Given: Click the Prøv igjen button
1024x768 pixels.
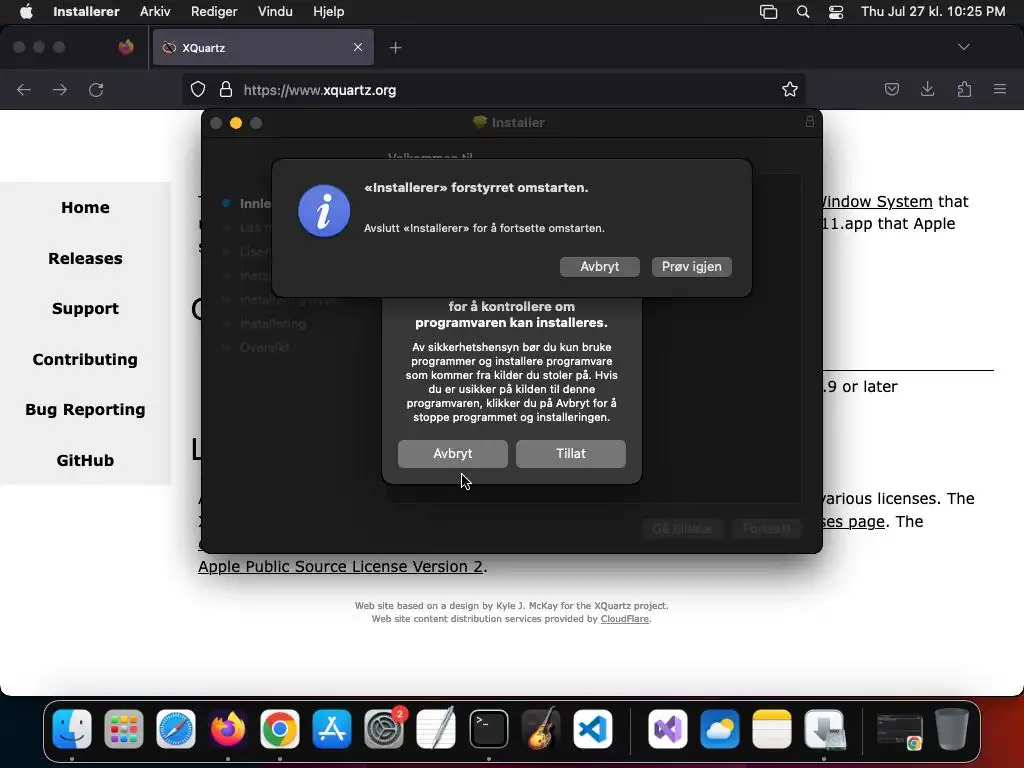Looking at the screenshot, I should pos(692,266).
